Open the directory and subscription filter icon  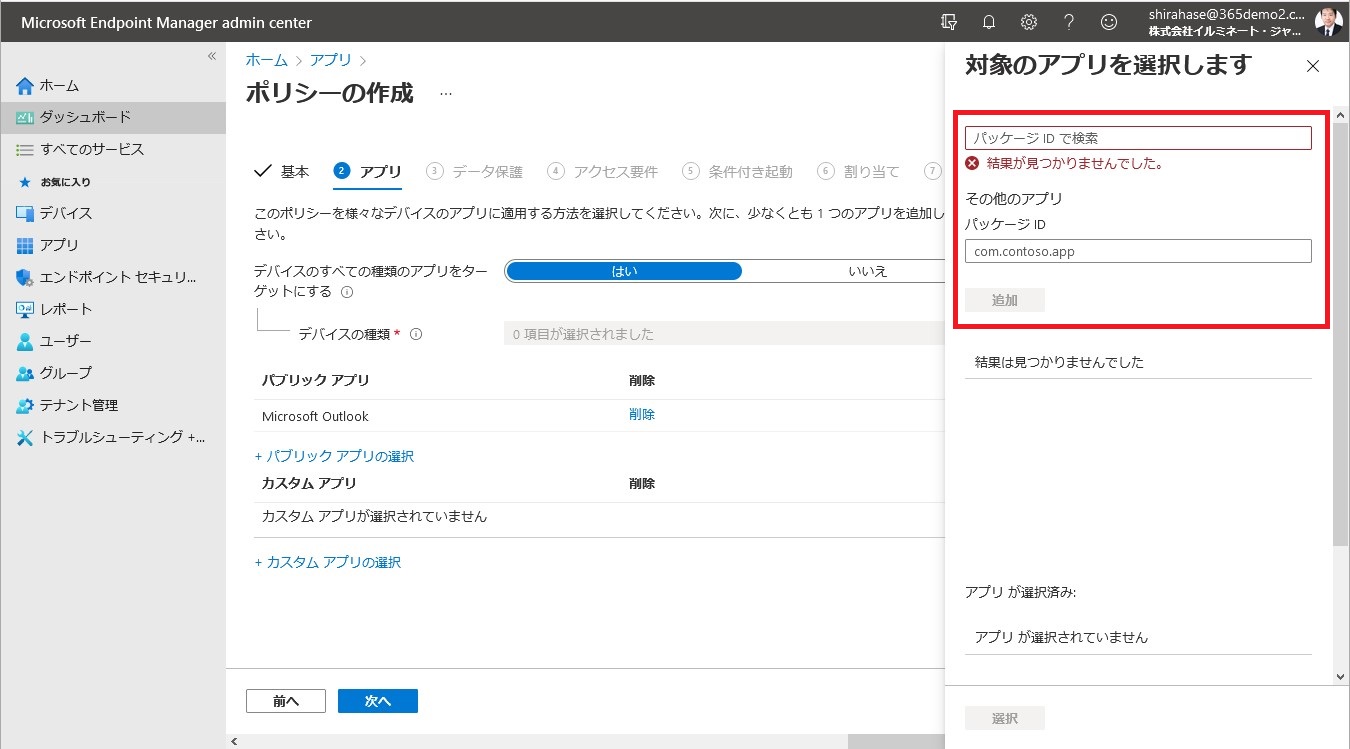point(949,22)
